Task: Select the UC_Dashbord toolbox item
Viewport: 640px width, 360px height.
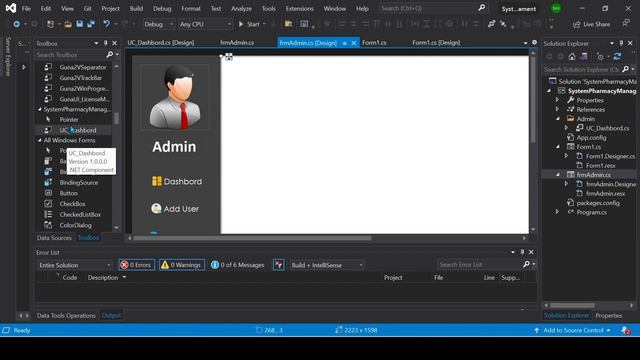Action: 78,130
